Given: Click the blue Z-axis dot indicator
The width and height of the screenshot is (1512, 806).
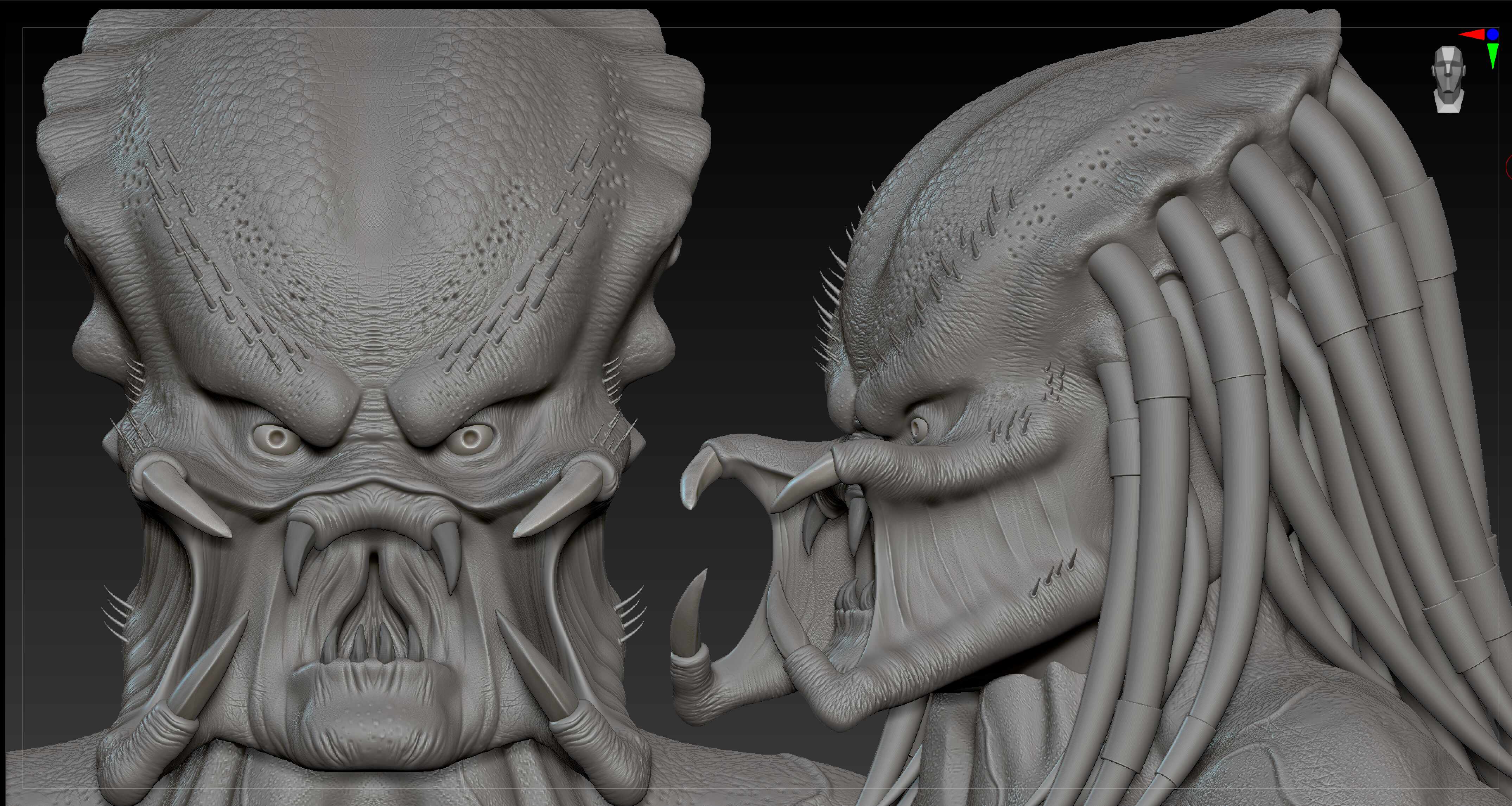Looking at the screenshot, I should pos(1492,34).
